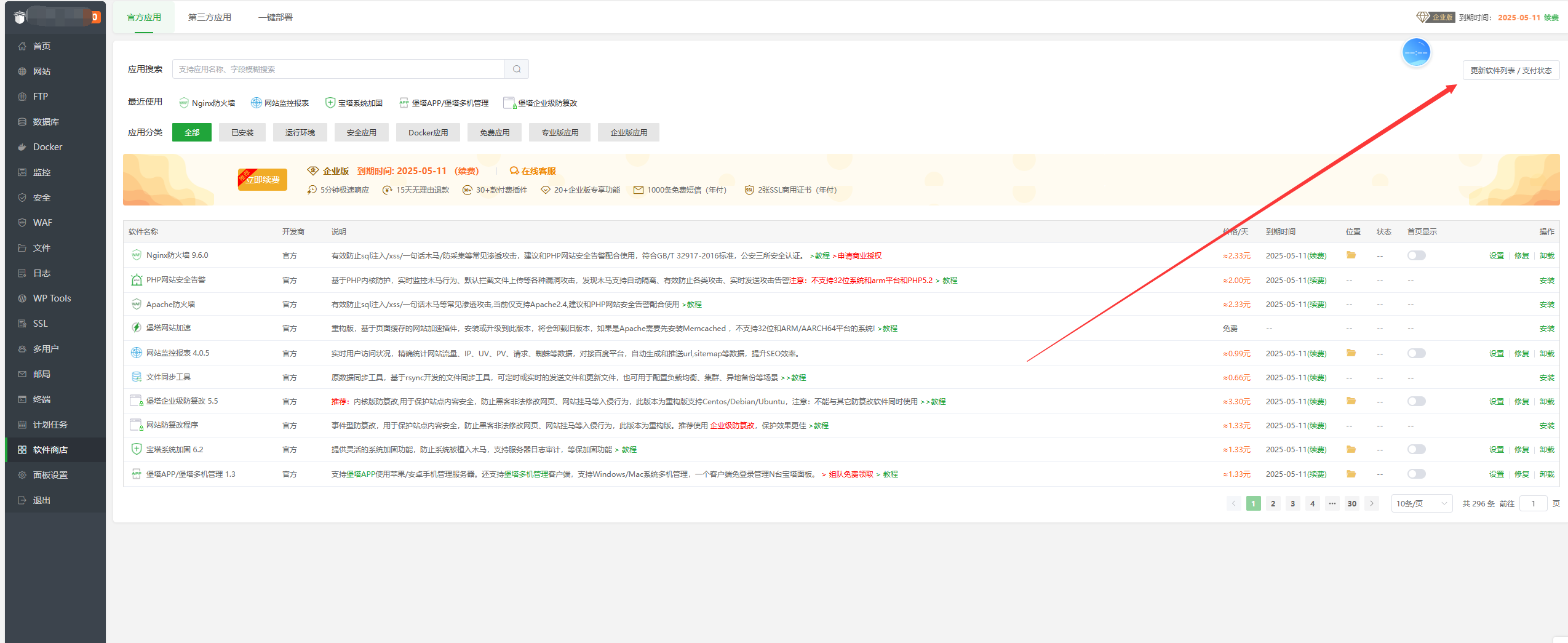Filter by 企业版应用 category
1568x643 pixels.
[x=629, y=132]
